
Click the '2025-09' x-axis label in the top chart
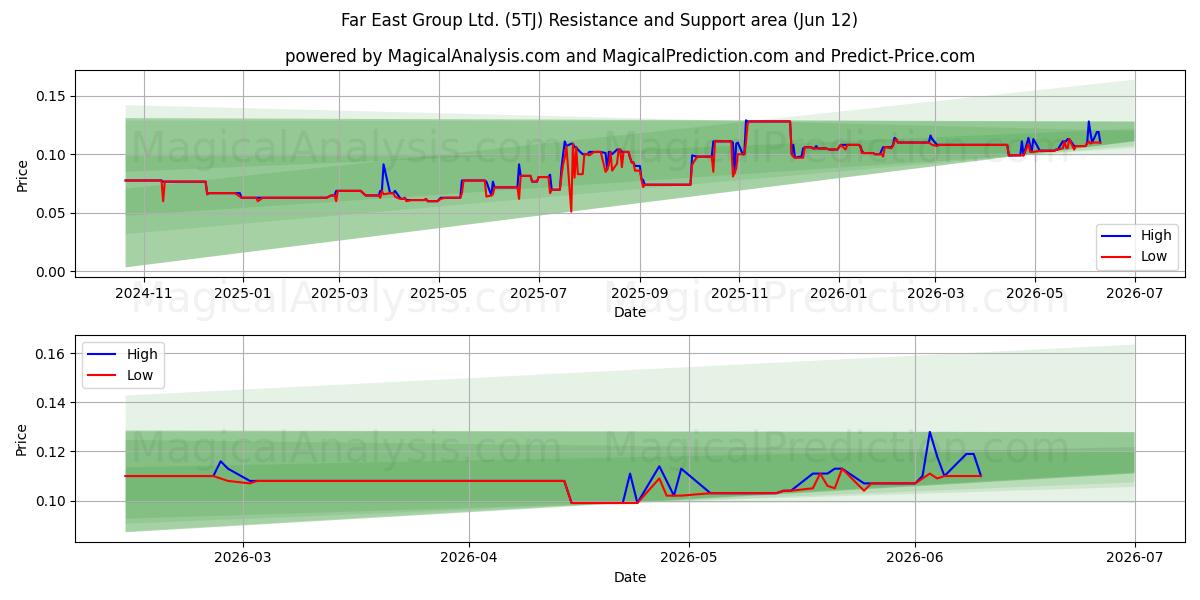pos(639,293)
